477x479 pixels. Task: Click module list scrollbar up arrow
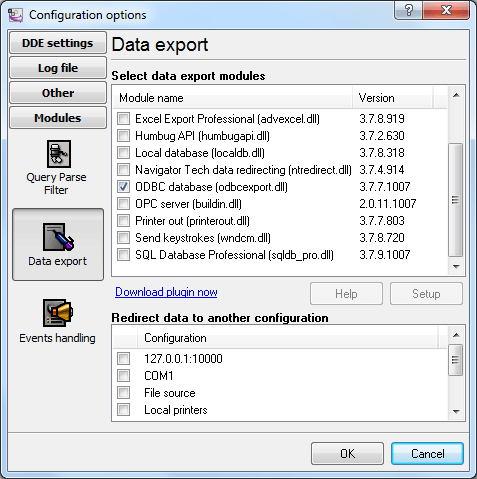click(456, 95)
